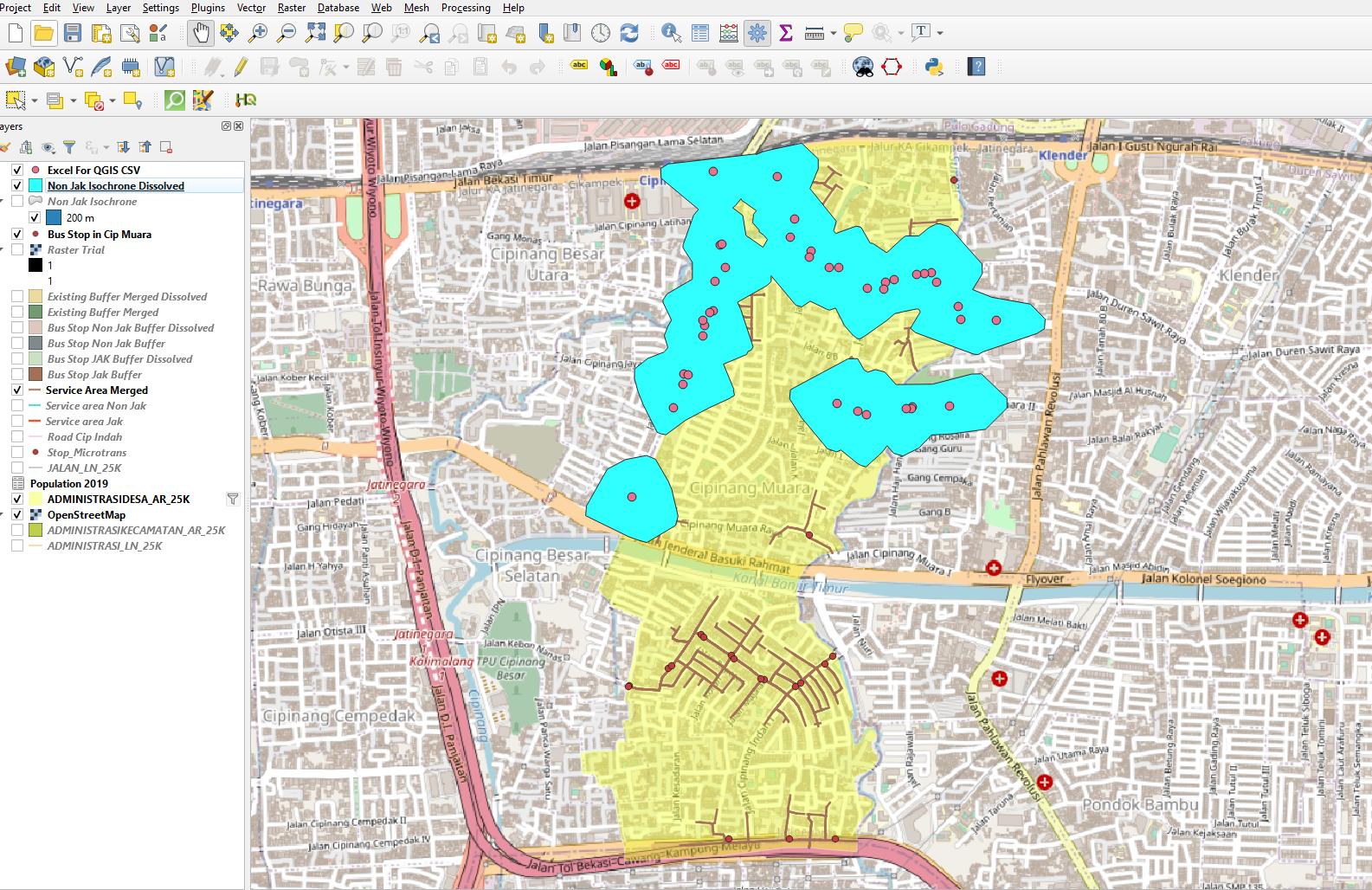This screenshot has height=890, width=1372.
Task: Select ADMINISTRASIKECAMATAN_AR_25K layer name
Action: click(x=136, y=531)
